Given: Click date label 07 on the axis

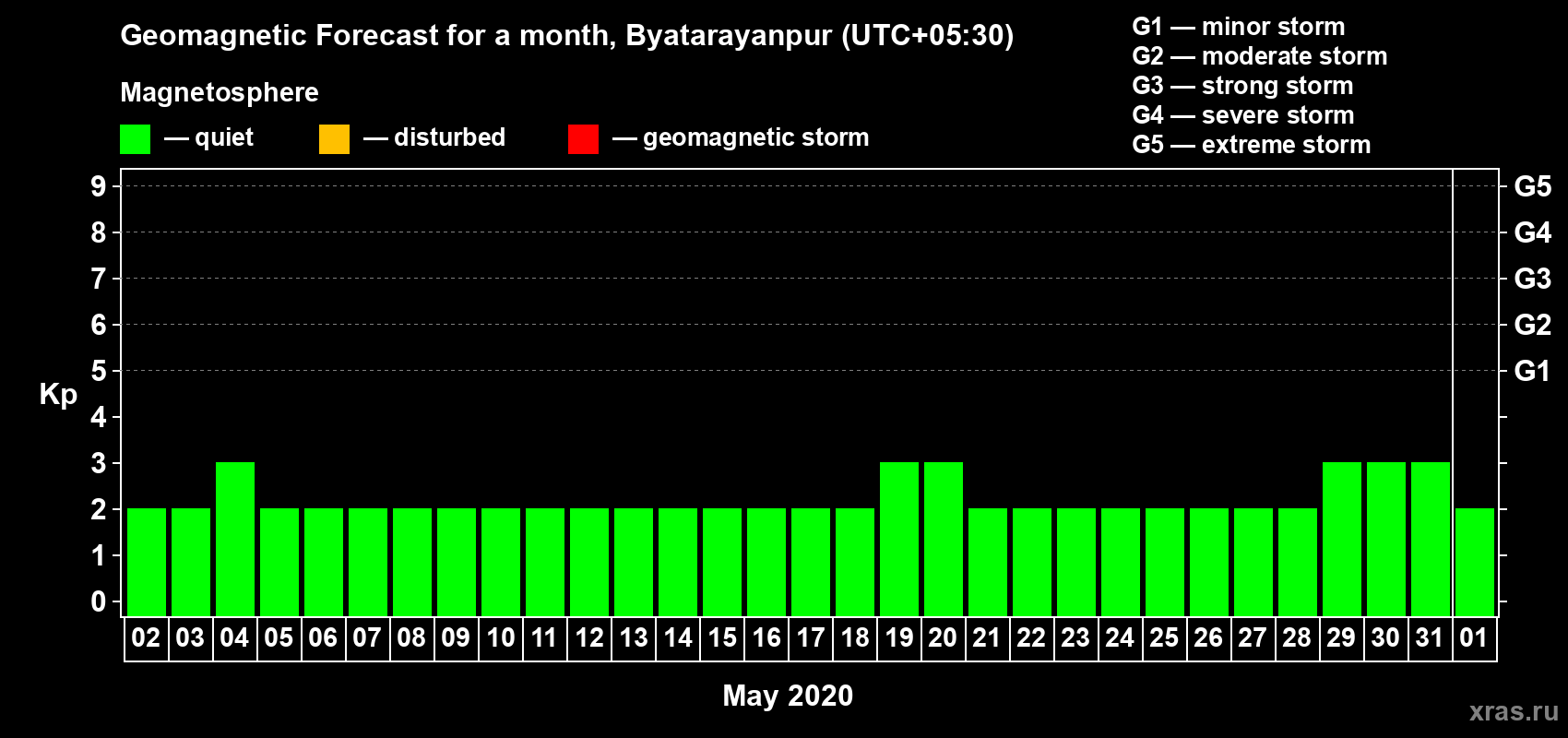Looking at the screenshot, I should (x=367, y=638).
